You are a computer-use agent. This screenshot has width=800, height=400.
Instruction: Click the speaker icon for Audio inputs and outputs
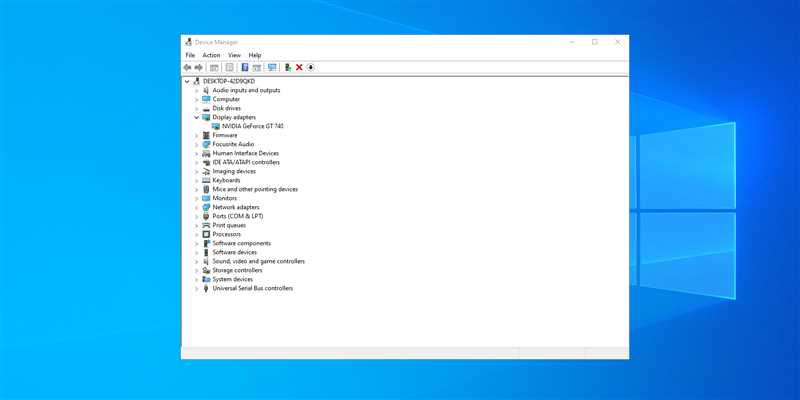click(206, 90)
